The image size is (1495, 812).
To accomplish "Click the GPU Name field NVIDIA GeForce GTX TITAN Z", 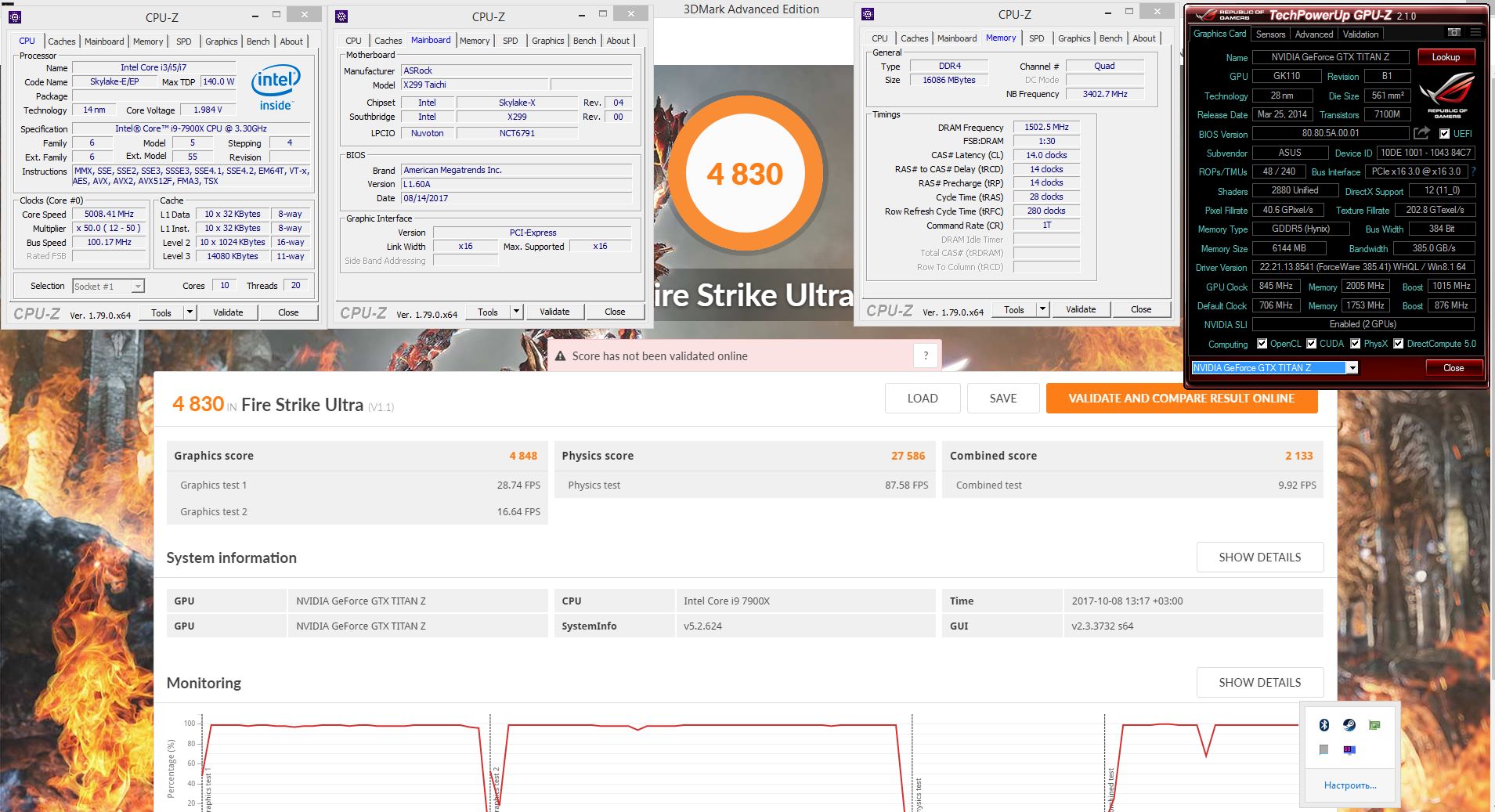I will click(x=1331, y=57).
